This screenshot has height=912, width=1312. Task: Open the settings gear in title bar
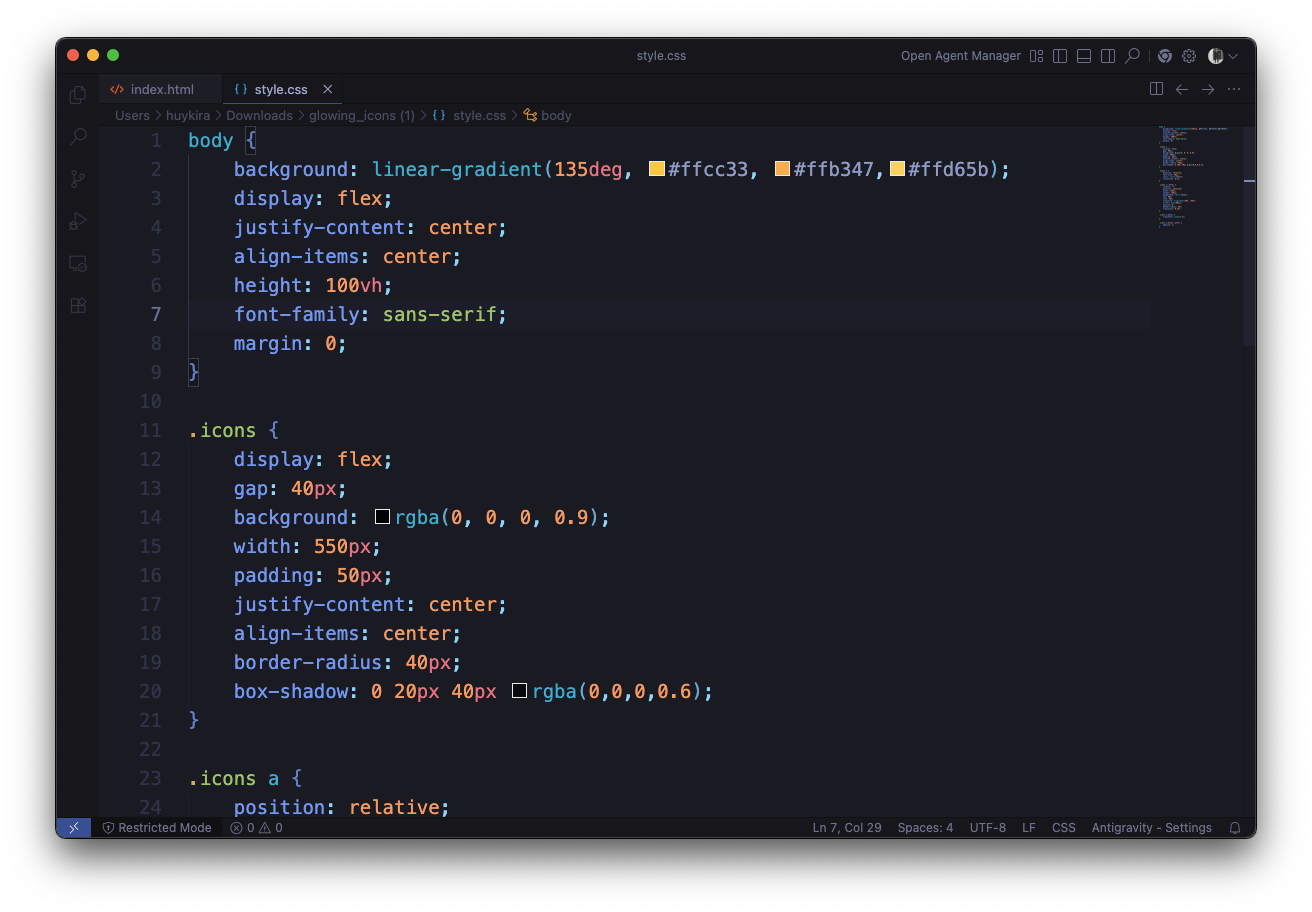pos(1189,56)
